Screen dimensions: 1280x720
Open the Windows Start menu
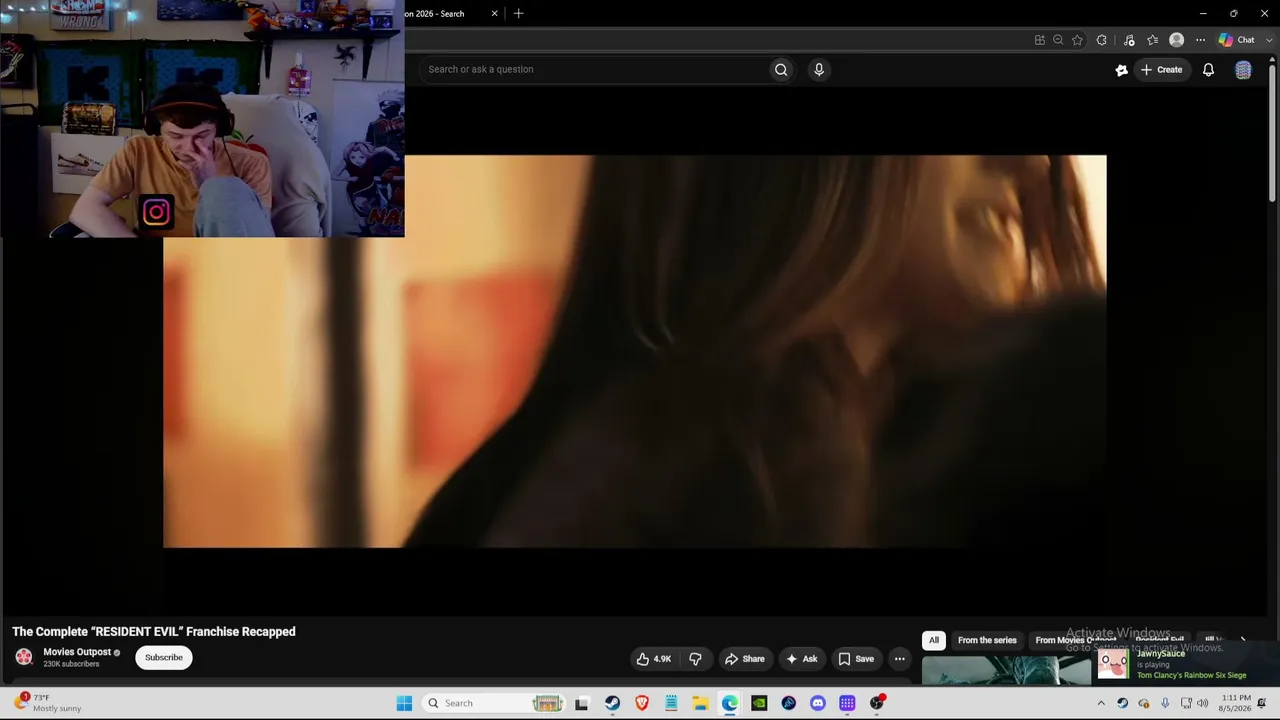(x=404, y=703)
